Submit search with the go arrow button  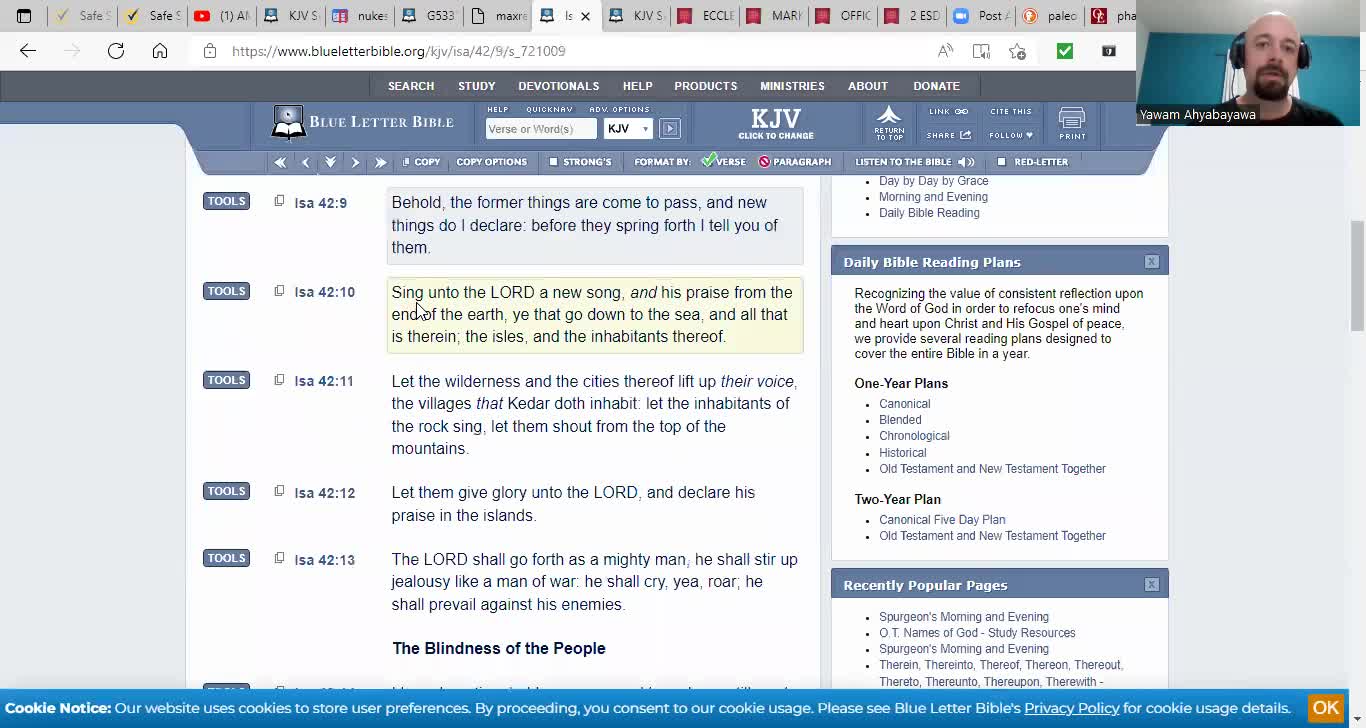(670, 129)
